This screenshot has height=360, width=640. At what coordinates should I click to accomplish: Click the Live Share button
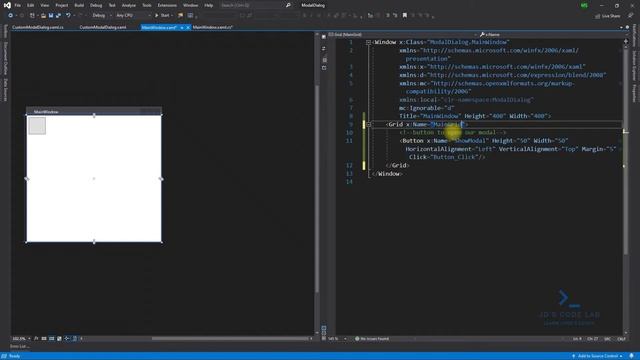click(x=607, y=16)
